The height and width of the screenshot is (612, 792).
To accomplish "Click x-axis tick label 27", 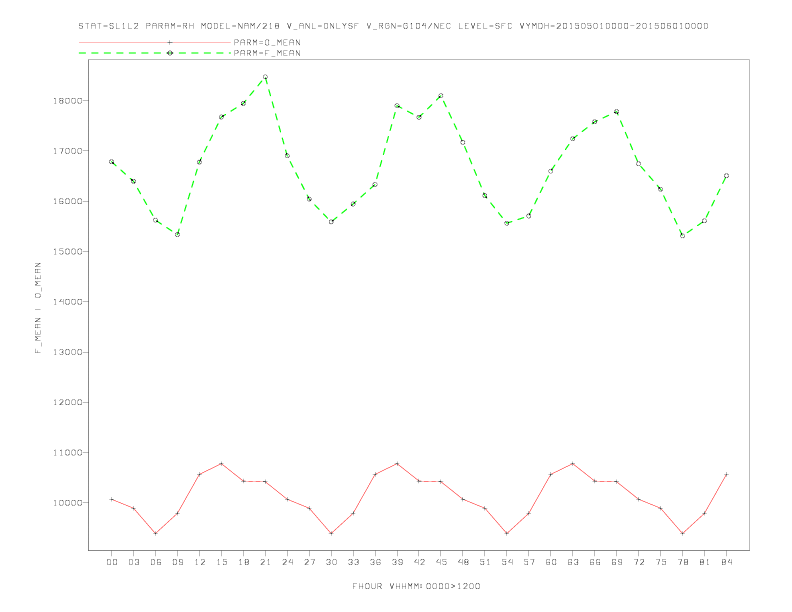I will [x=309, y=562].
